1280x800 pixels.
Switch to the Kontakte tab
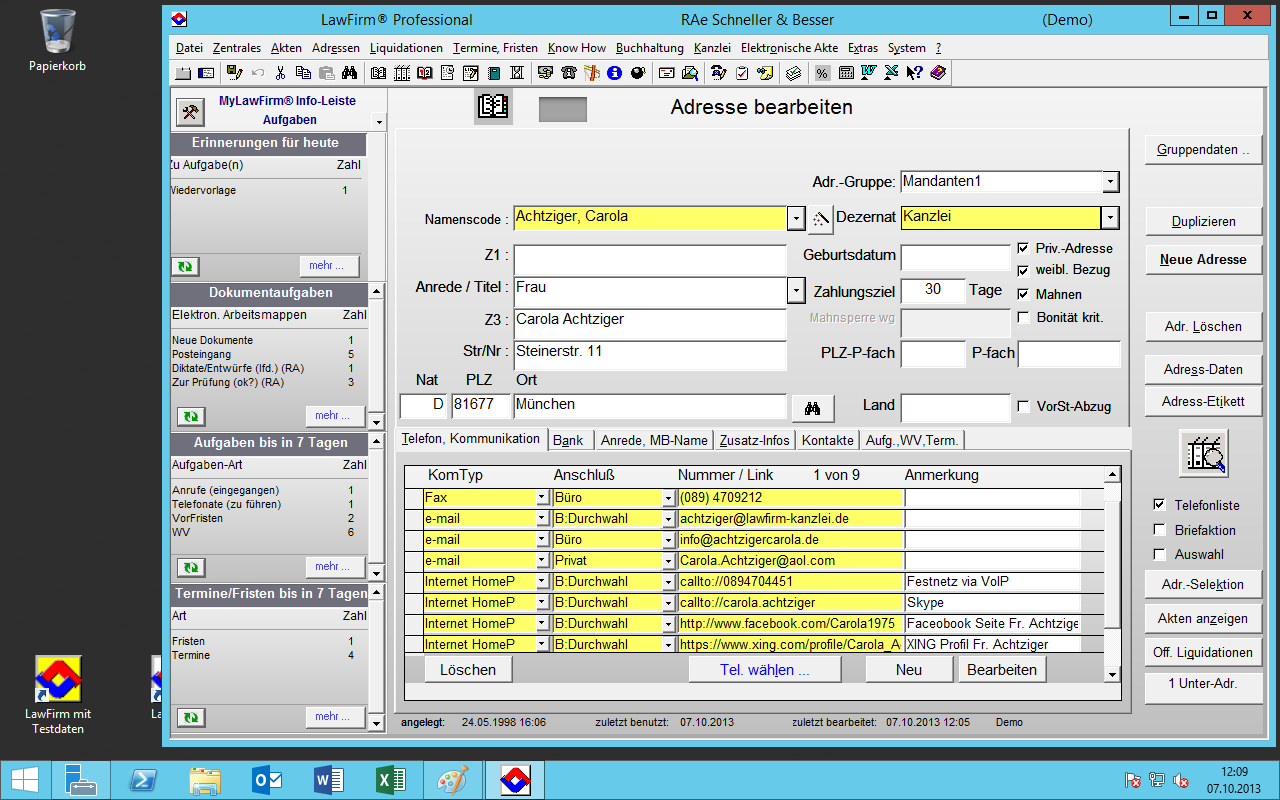click(828, 440)
